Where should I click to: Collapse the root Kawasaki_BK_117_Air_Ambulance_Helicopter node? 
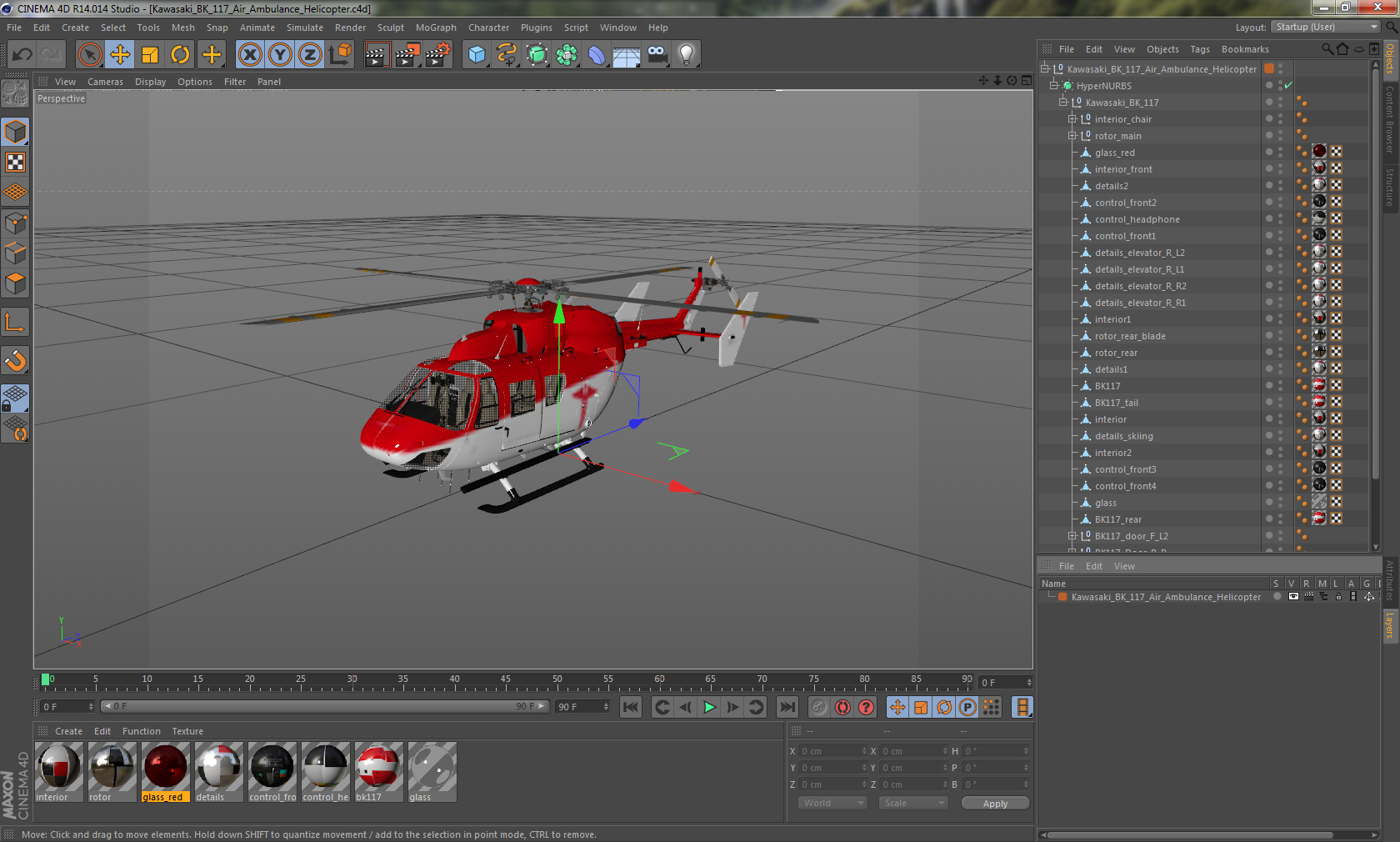1045,69
